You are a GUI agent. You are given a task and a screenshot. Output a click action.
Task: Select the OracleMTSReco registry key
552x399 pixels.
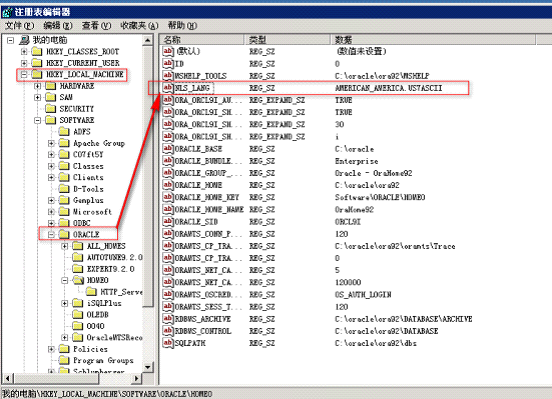[x=114, y=337]
